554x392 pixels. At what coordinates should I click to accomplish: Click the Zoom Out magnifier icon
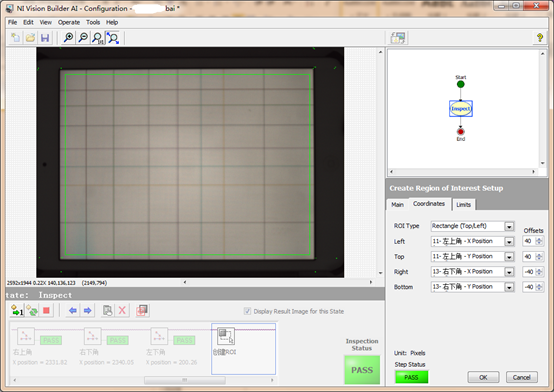click(x=83, y=38)
